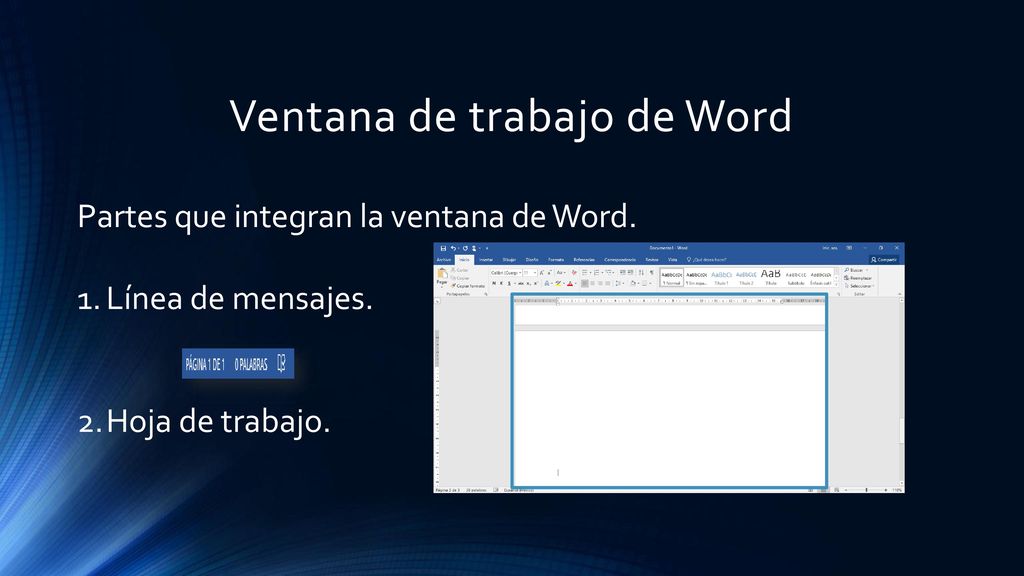Image resolution: width=1024 pixels, height=576 pixels.
Task: Click the word count in Word's status bar
Action: (476, 490)
